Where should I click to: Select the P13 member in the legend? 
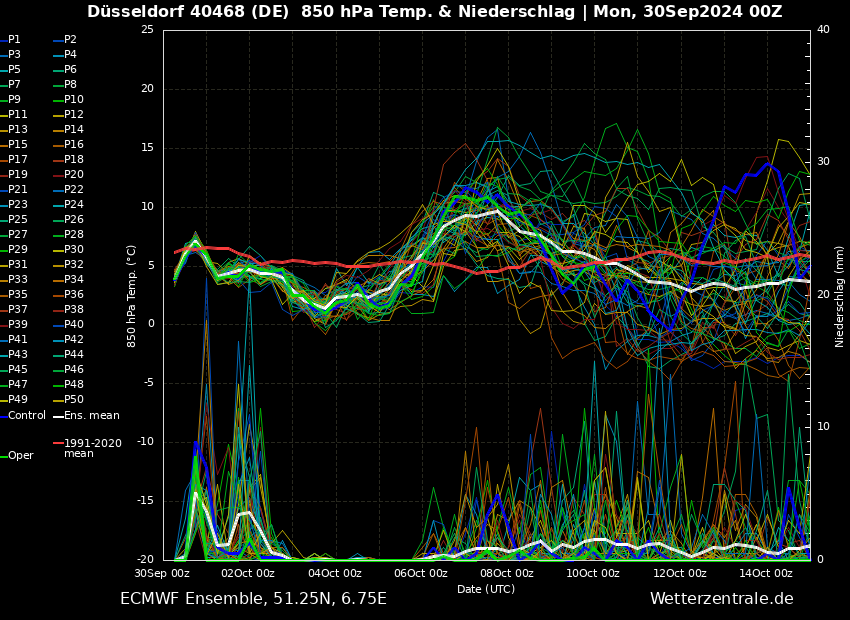(x=13, y=128)
